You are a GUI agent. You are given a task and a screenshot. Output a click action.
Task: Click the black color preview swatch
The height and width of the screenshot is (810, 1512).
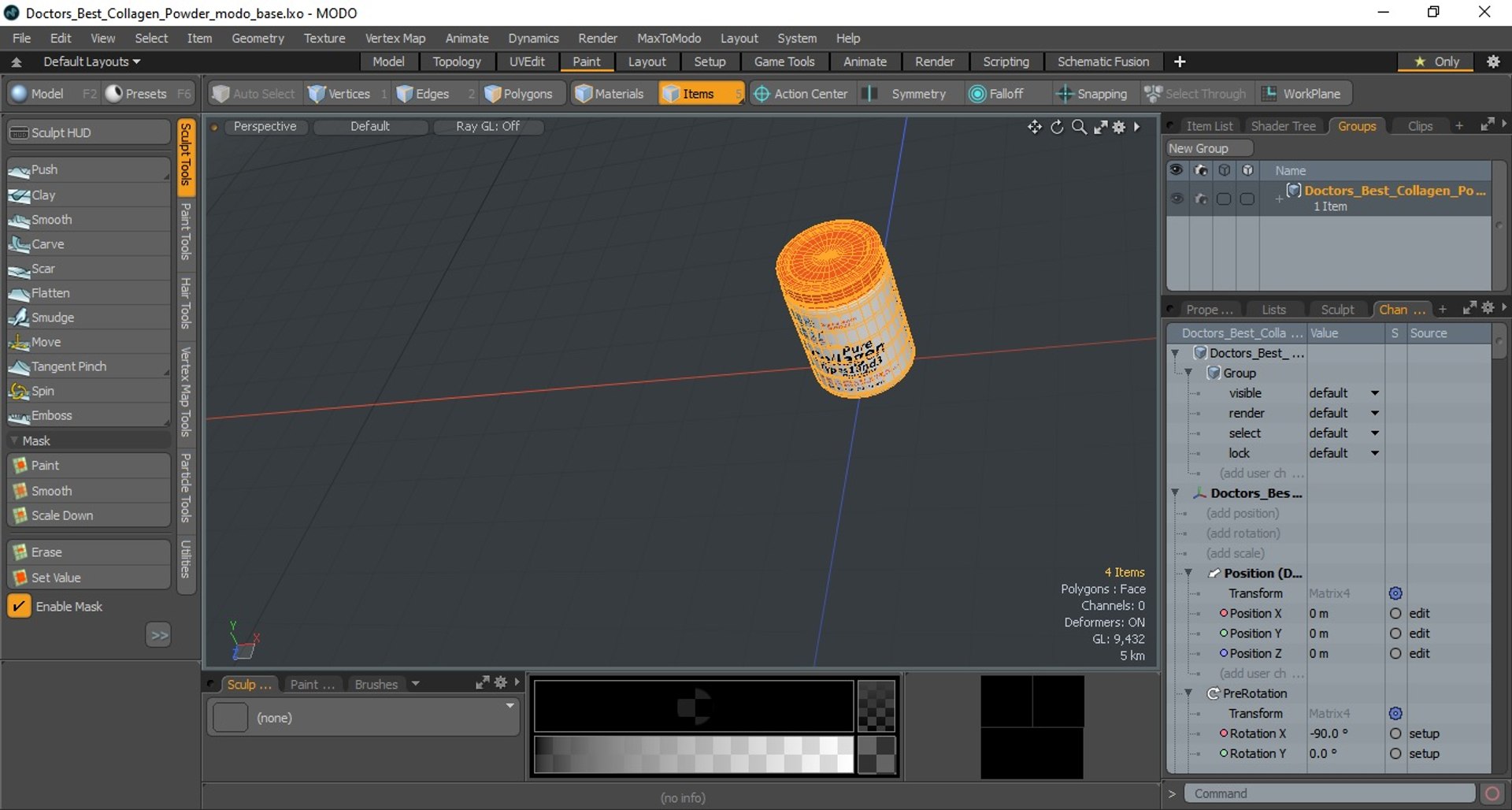point(694,706)
